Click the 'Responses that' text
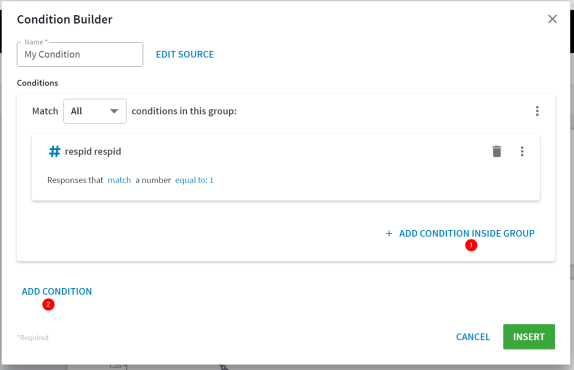This screenshot has width=574, height=370. pyautogui.click(x=75, y=180)
